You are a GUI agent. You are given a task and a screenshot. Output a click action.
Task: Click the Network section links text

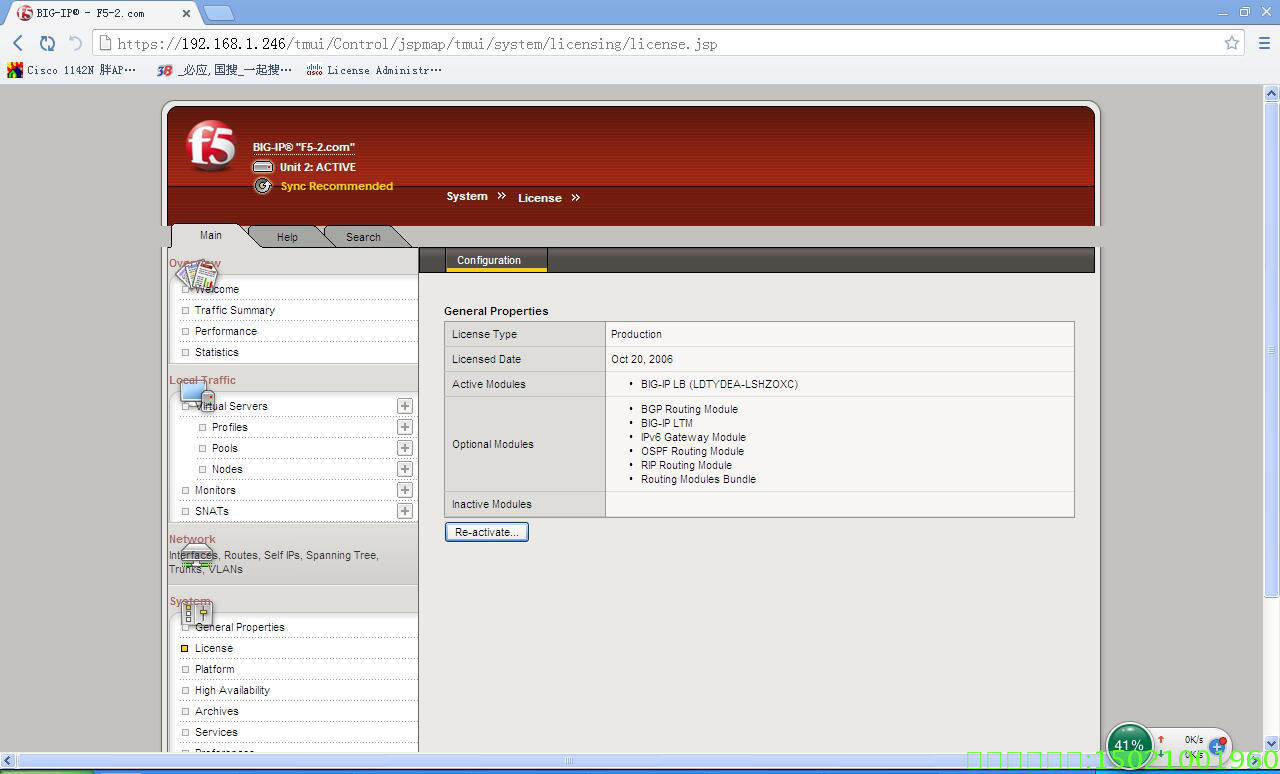pos(274,562)
